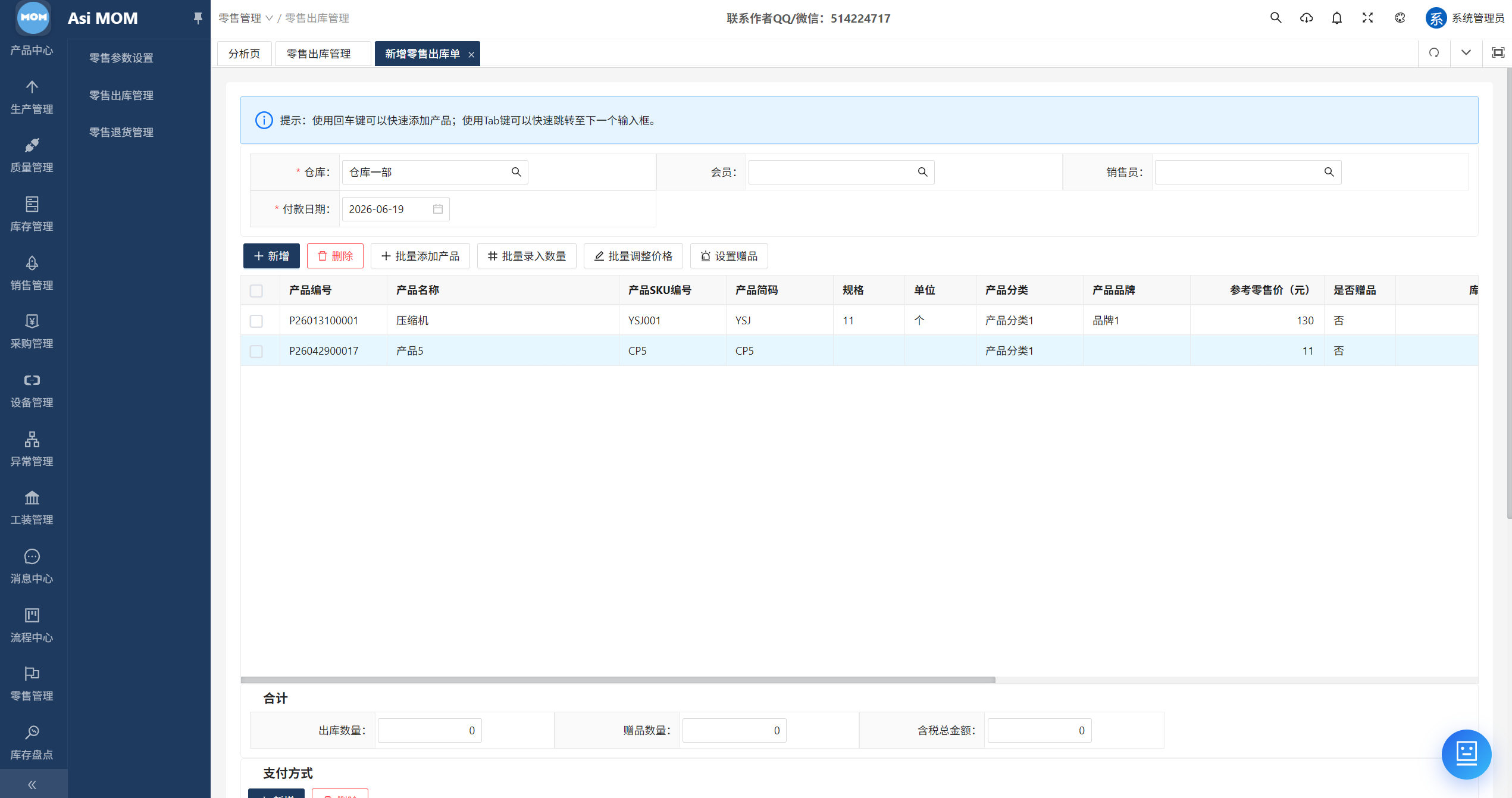Open 系统管理员 user menu
The height and width of the screenshot is (798, 1512).
click(1464, 18)
